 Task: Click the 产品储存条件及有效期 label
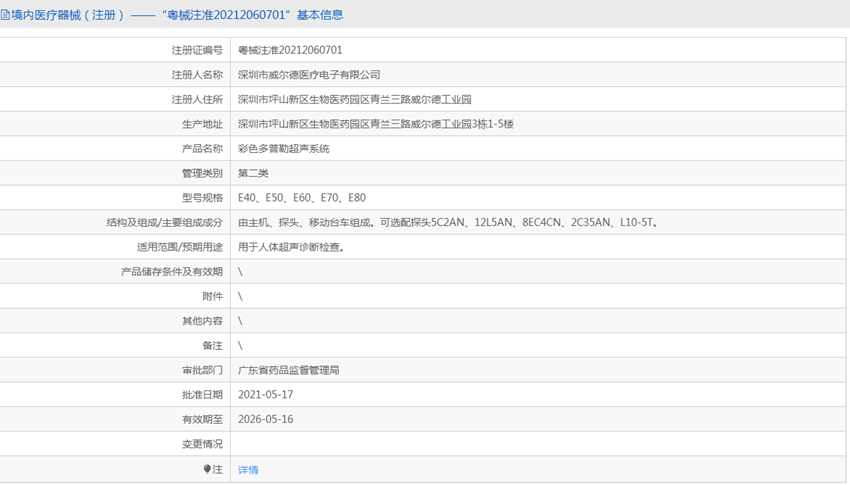coord(172,271)
